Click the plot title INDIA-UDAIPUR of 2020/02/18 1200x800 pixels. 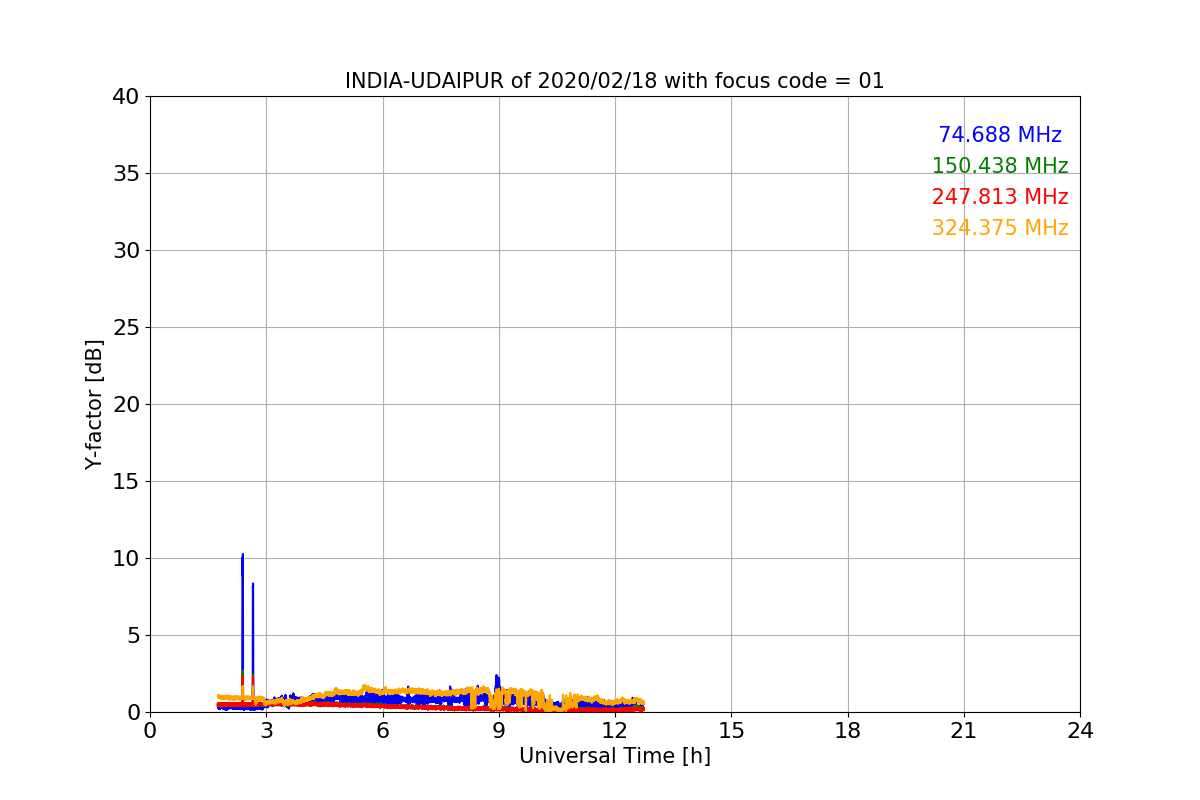click(x=614, y=81)
